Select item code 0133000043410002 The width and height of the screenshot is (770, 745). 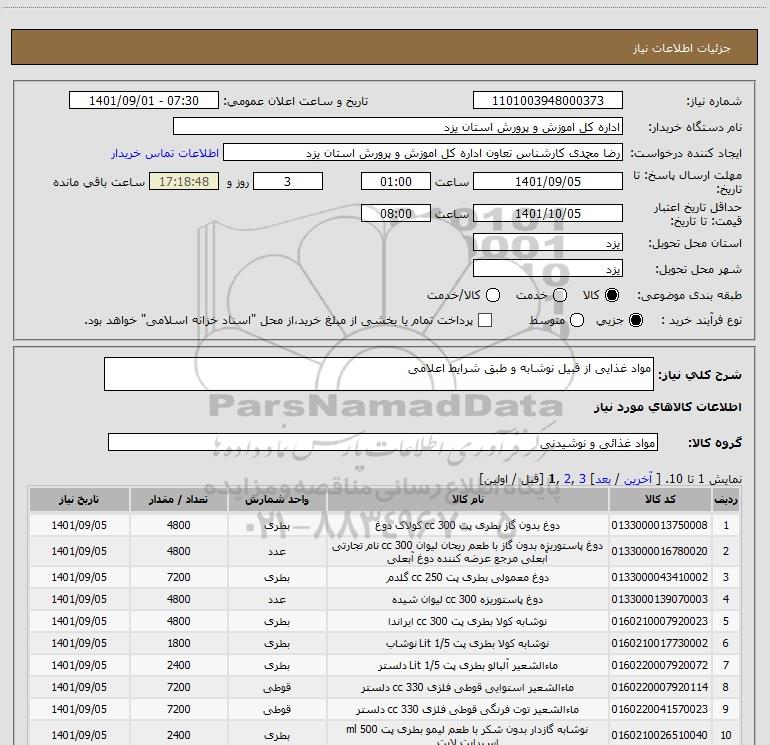(x=660, y=577)
